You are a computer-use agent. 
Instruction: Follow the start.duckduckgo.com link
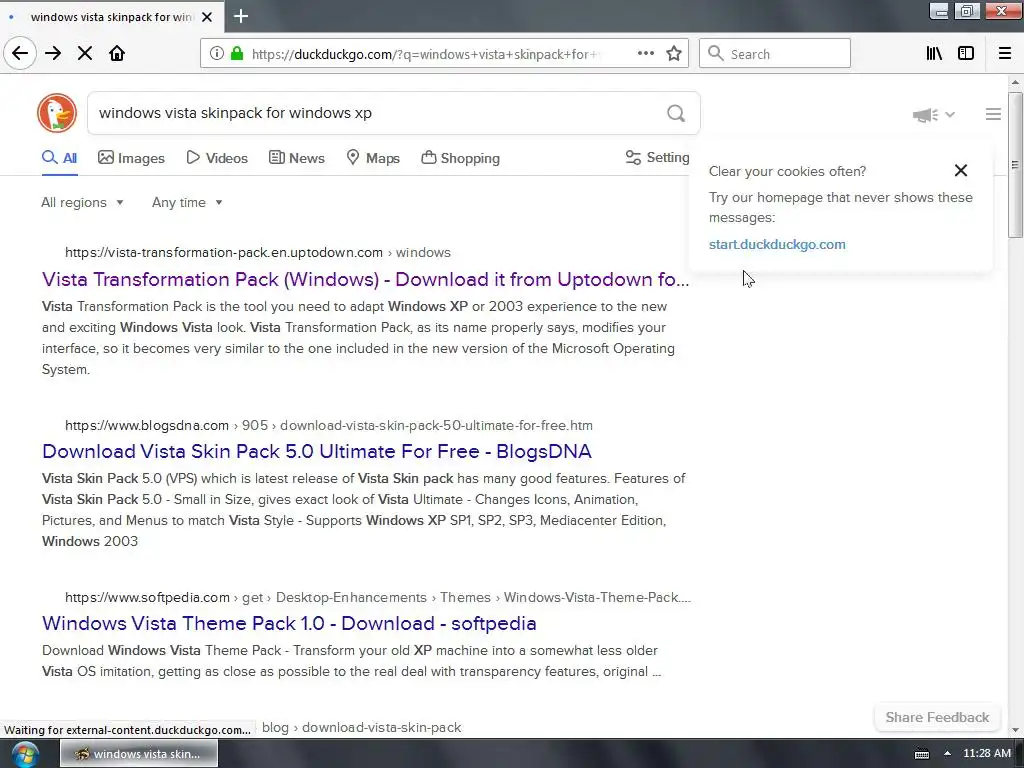tap(777, 244)
